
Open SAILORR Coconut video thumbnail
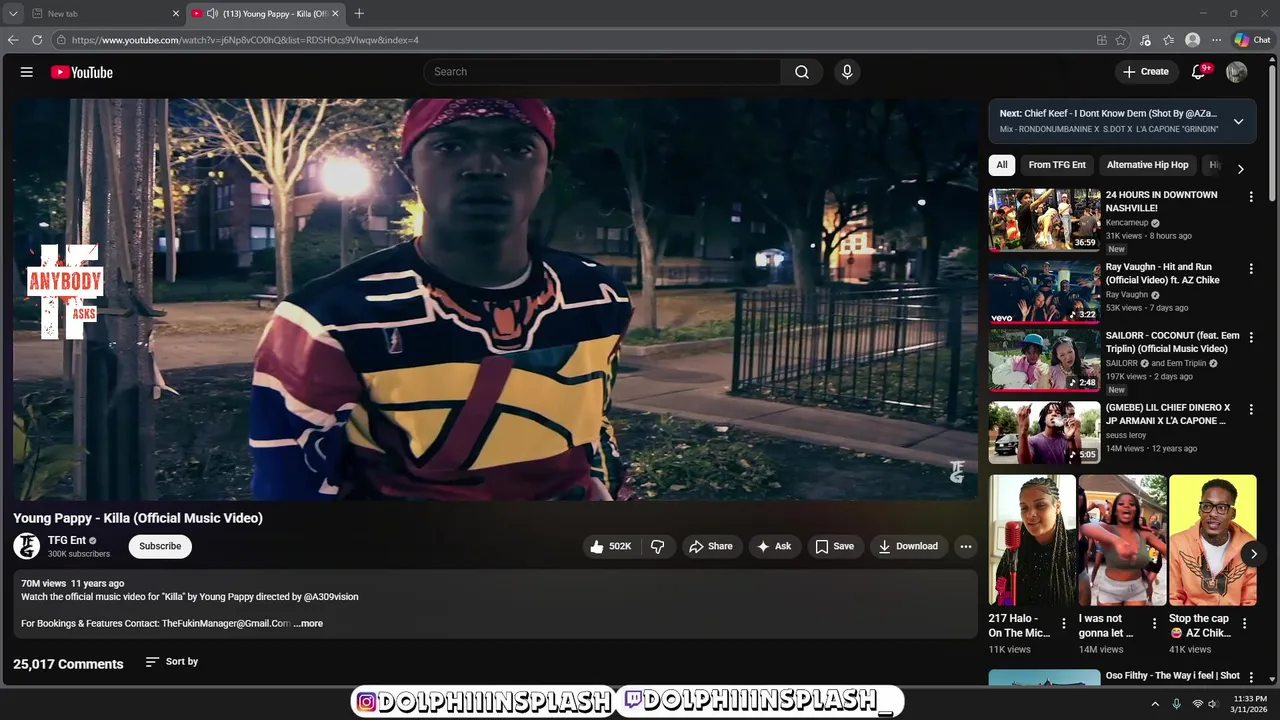[1044, 361]
